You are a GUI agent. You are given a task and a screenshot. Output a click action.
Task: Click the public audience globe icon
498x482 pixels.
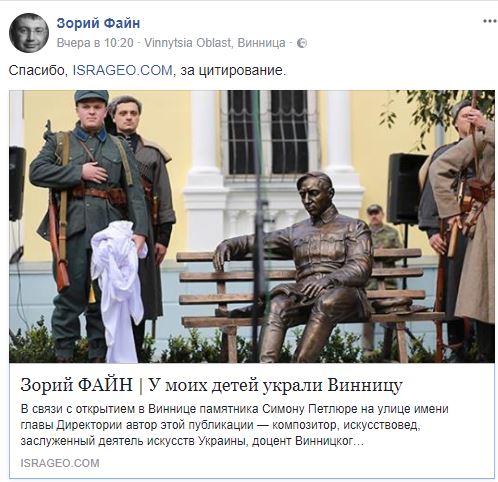302,43
